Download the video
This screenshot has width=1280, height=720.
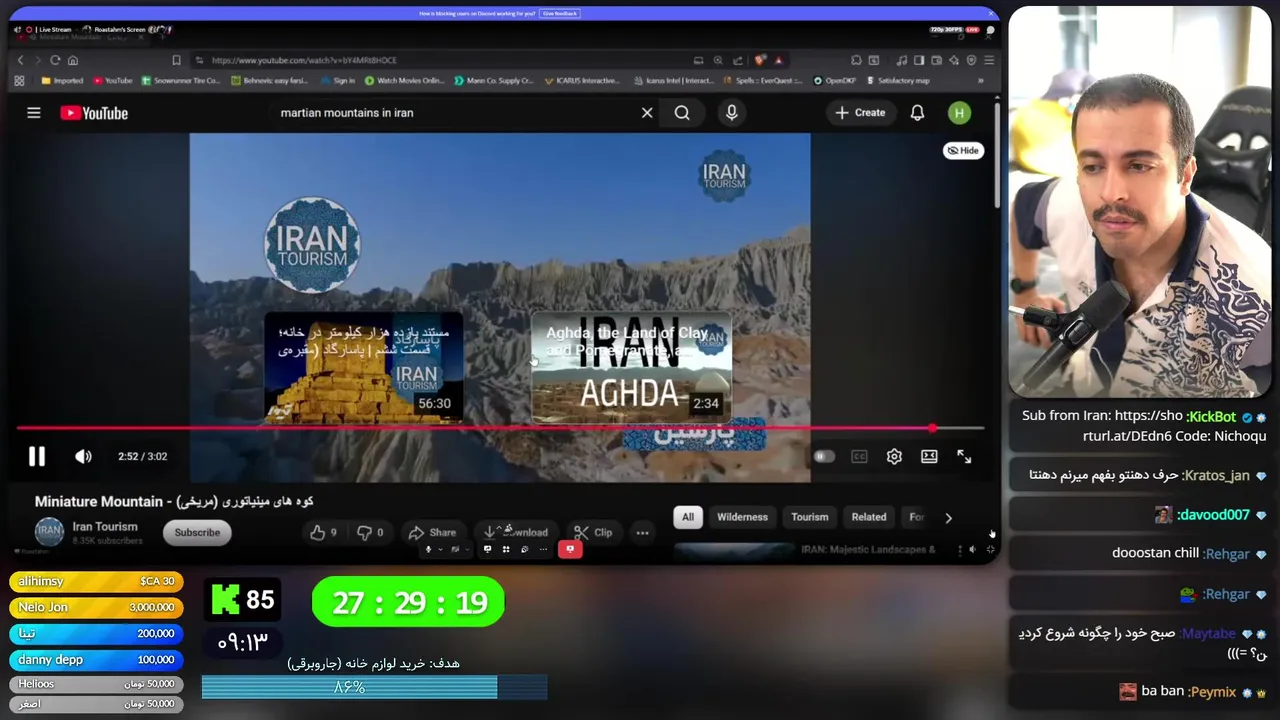pyautogui.click(x=516, y=532)
